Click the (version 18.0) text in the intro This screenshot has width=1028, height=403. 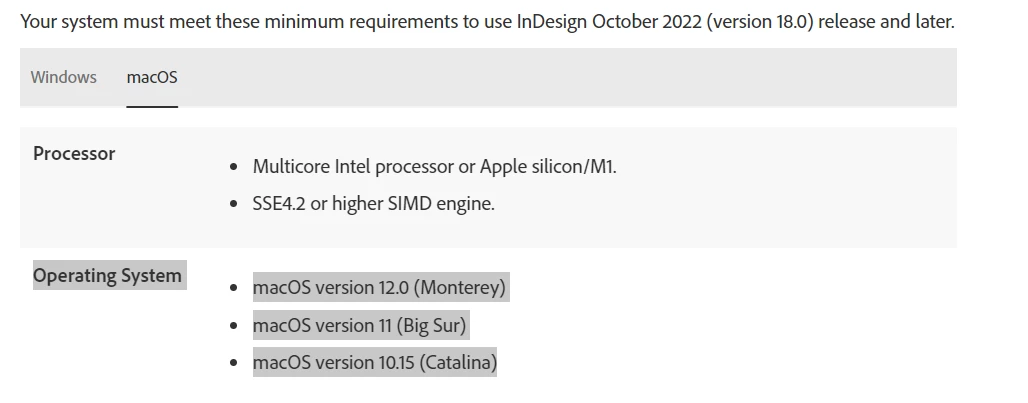point(759,22)
